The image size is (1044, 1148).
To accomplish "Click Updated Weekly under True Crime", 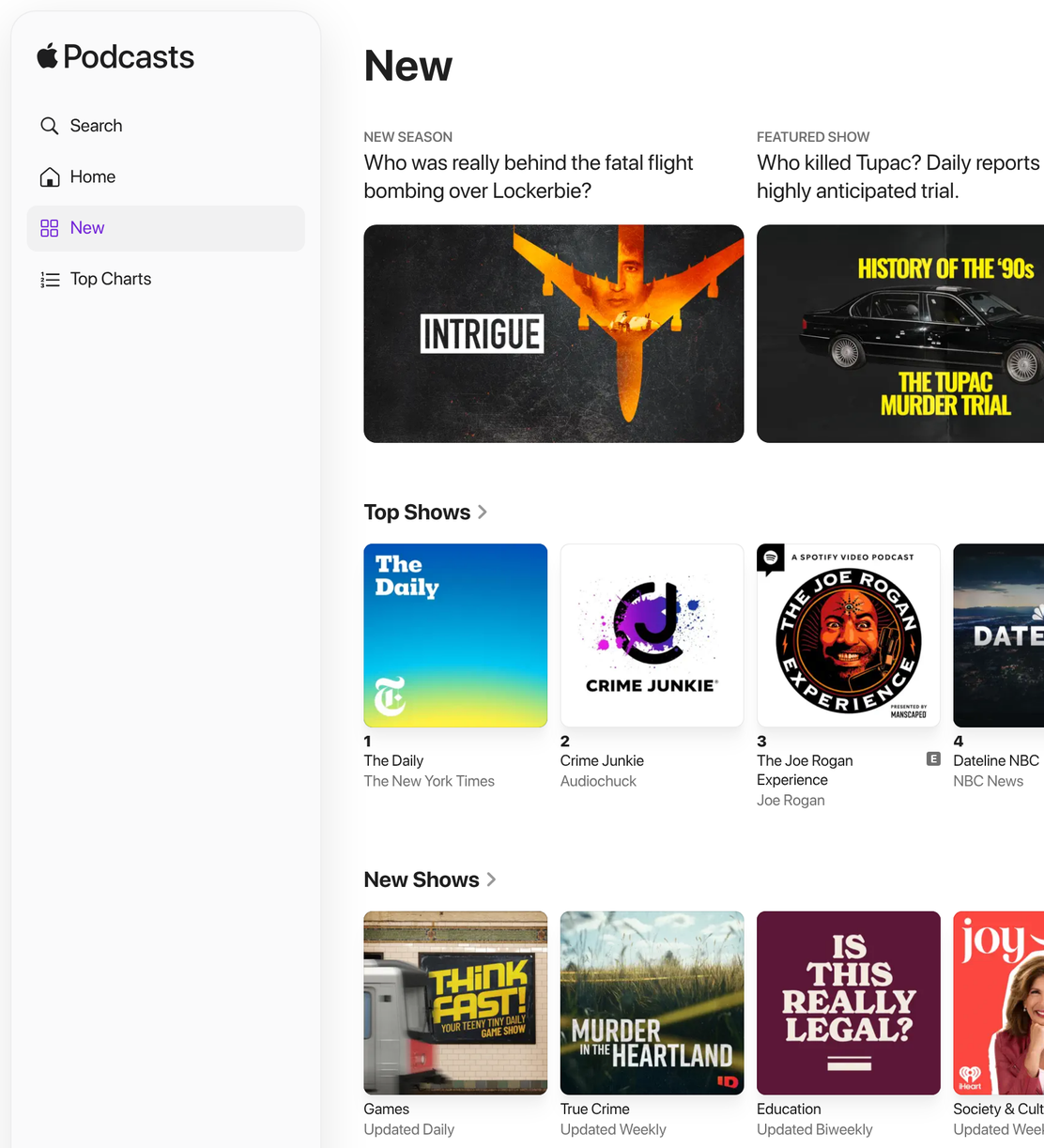I will coord(613,1129).
